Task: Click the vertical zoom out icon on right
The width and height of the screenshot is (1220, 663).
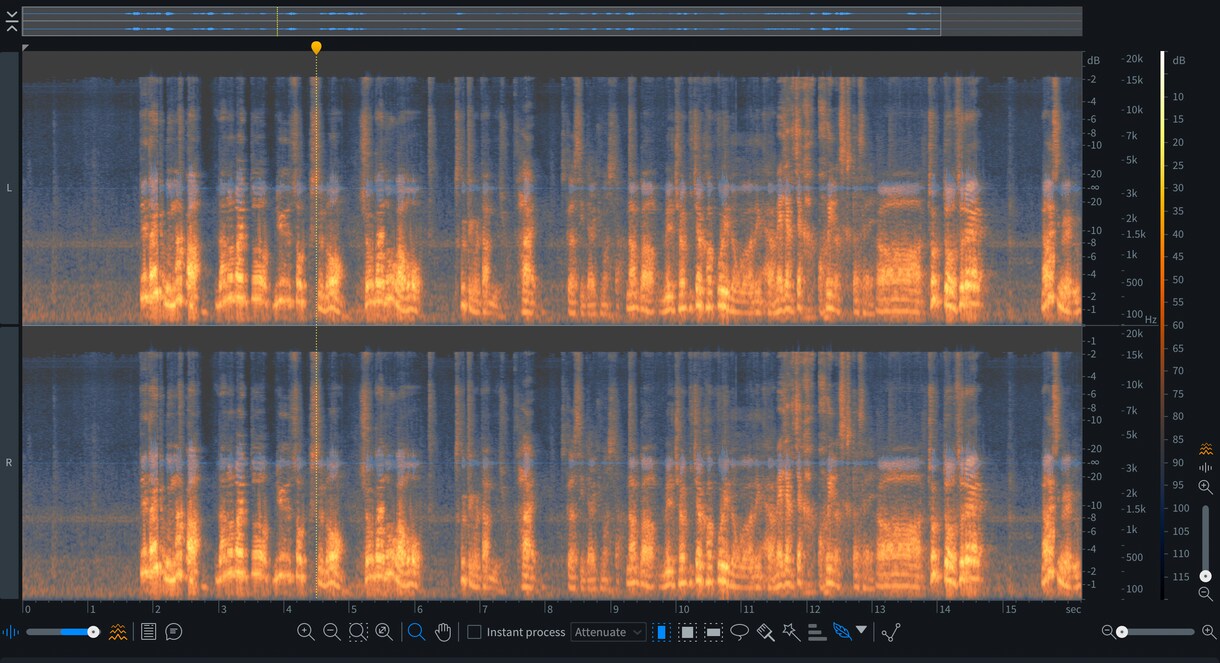Action: click(x=1206, y=594)
